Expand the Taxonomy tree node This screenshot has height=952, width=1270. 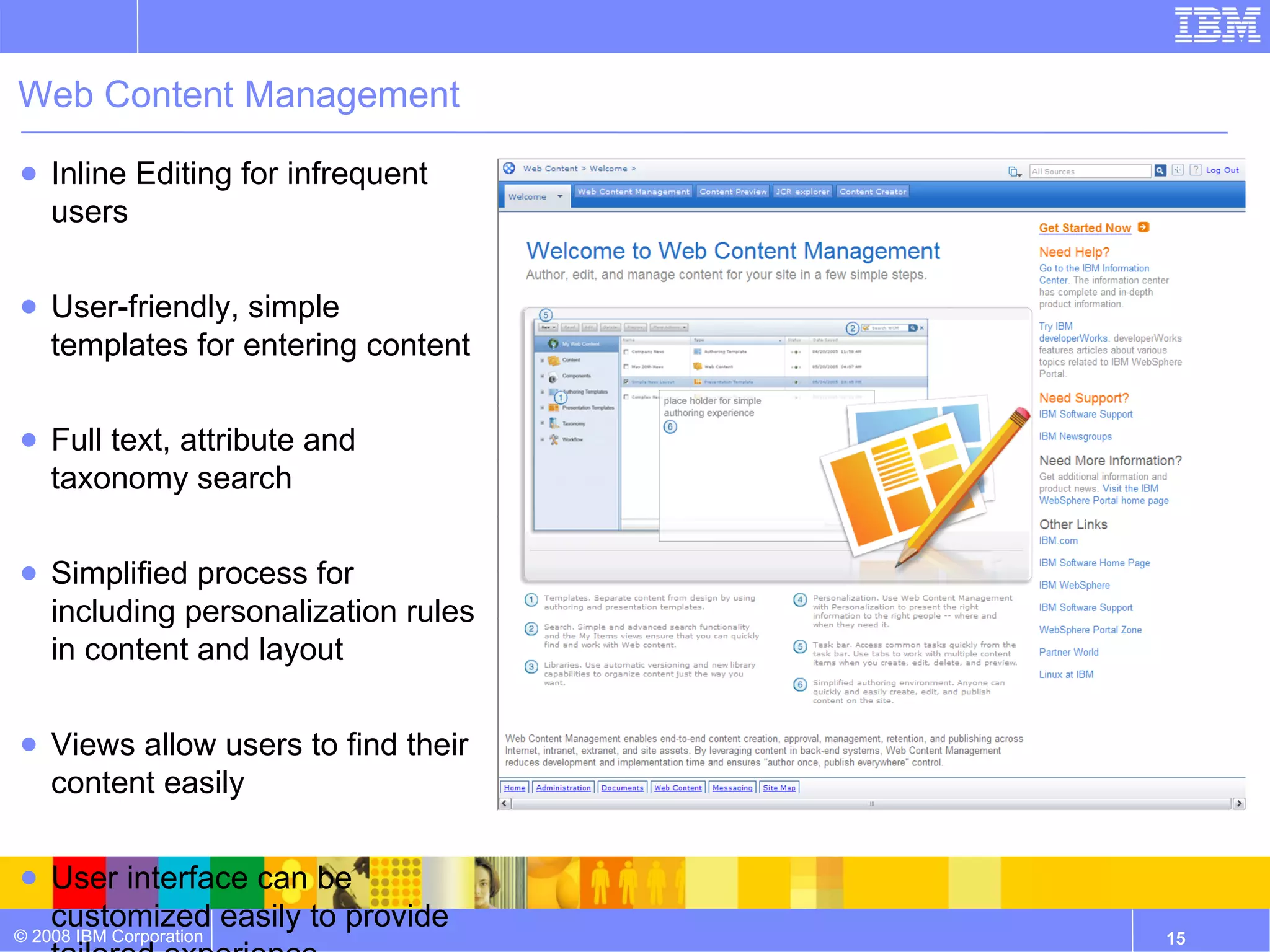[542, 423]
